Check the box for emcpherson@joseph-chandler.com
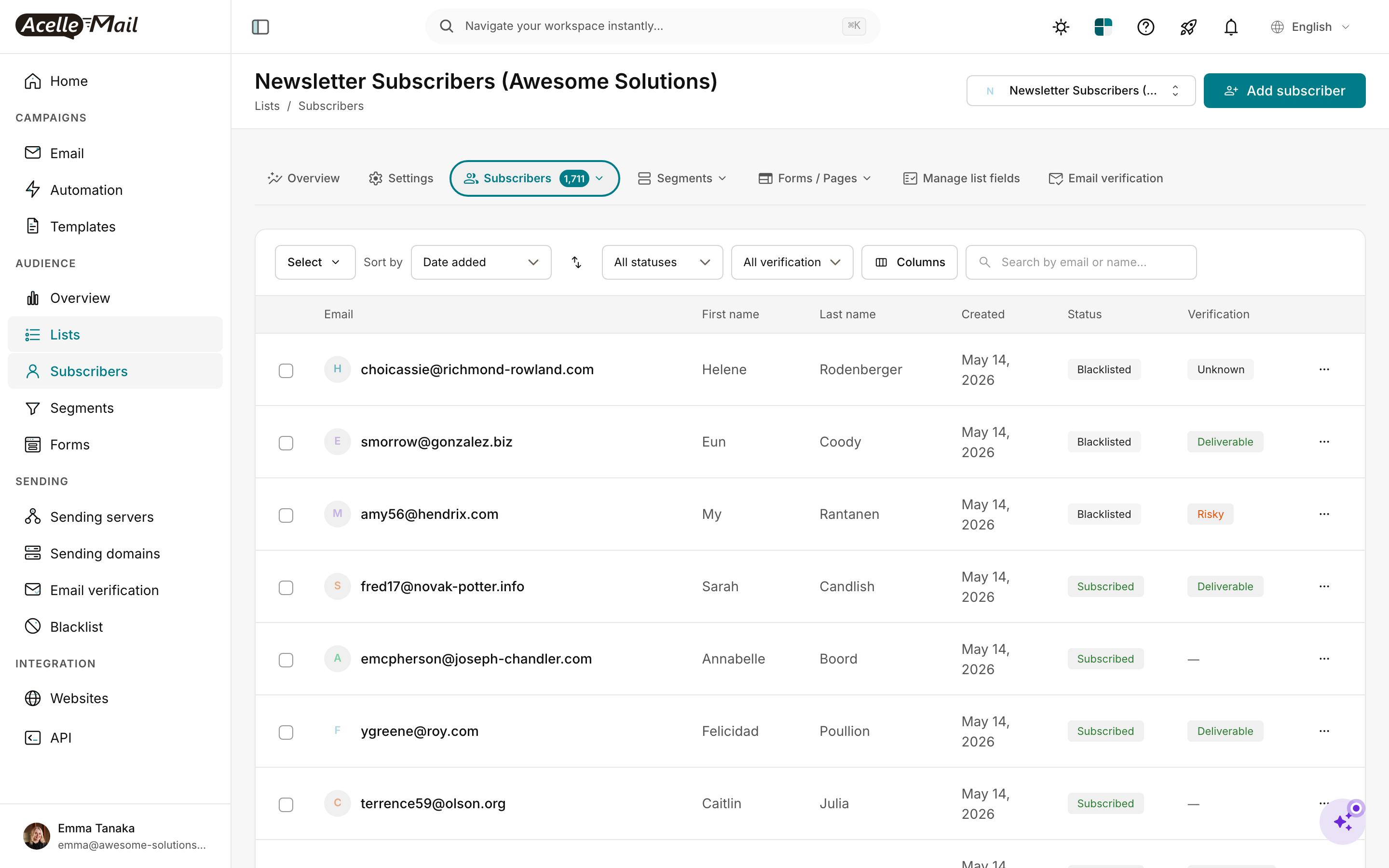 pos(286,660)
